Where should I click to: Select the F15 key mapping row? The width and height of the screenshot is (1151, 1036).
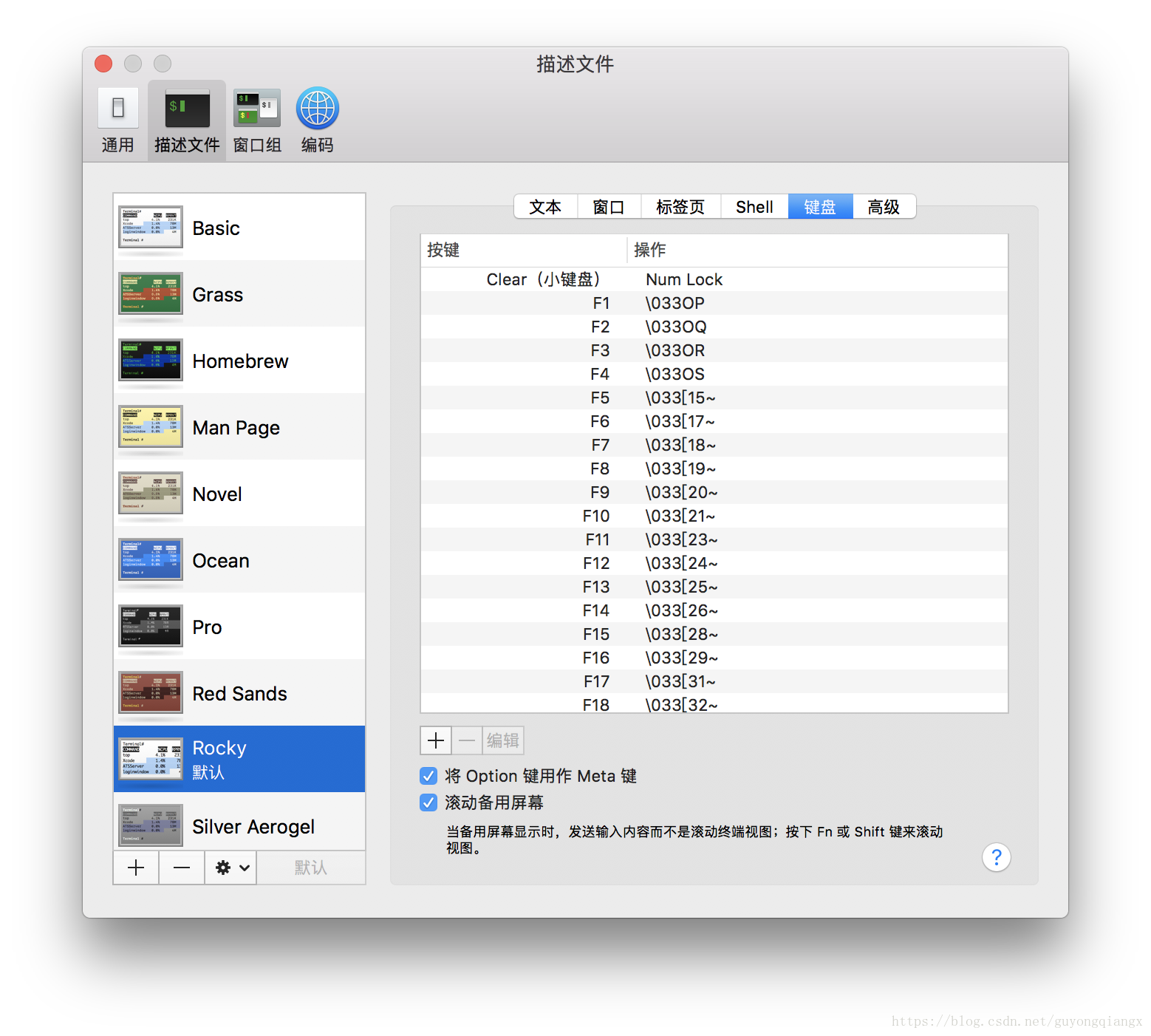point(714,634)
